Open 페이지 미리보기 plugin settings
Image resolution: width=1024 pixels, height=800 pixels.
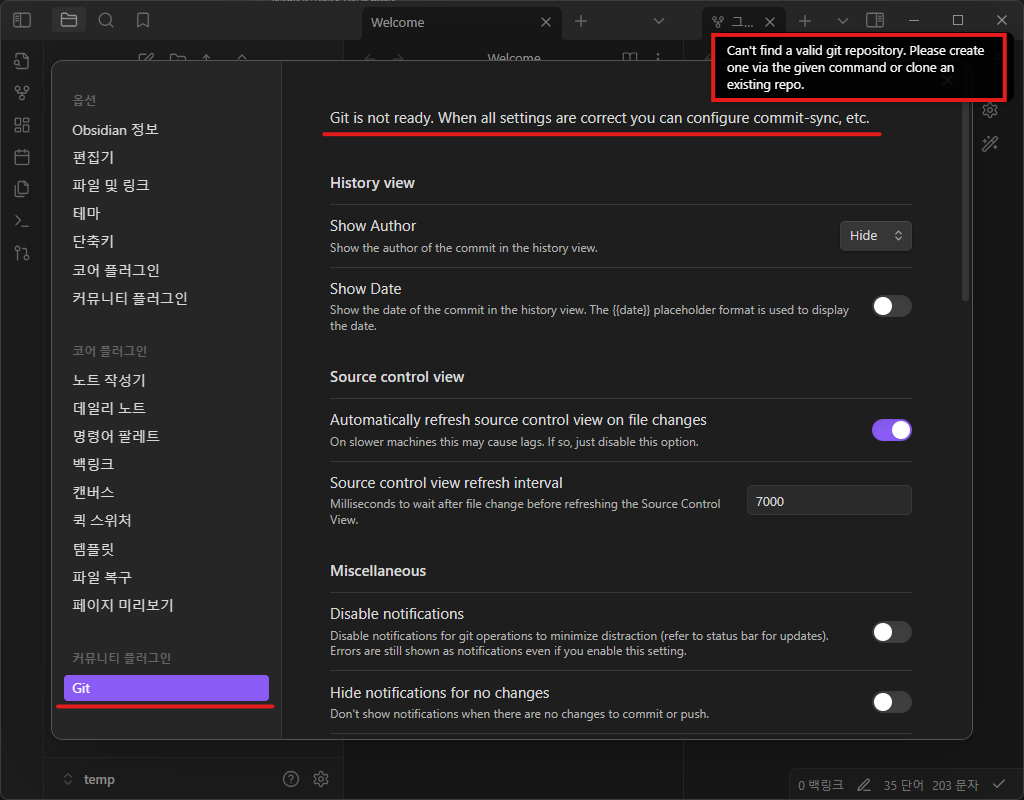coord(166,605)
